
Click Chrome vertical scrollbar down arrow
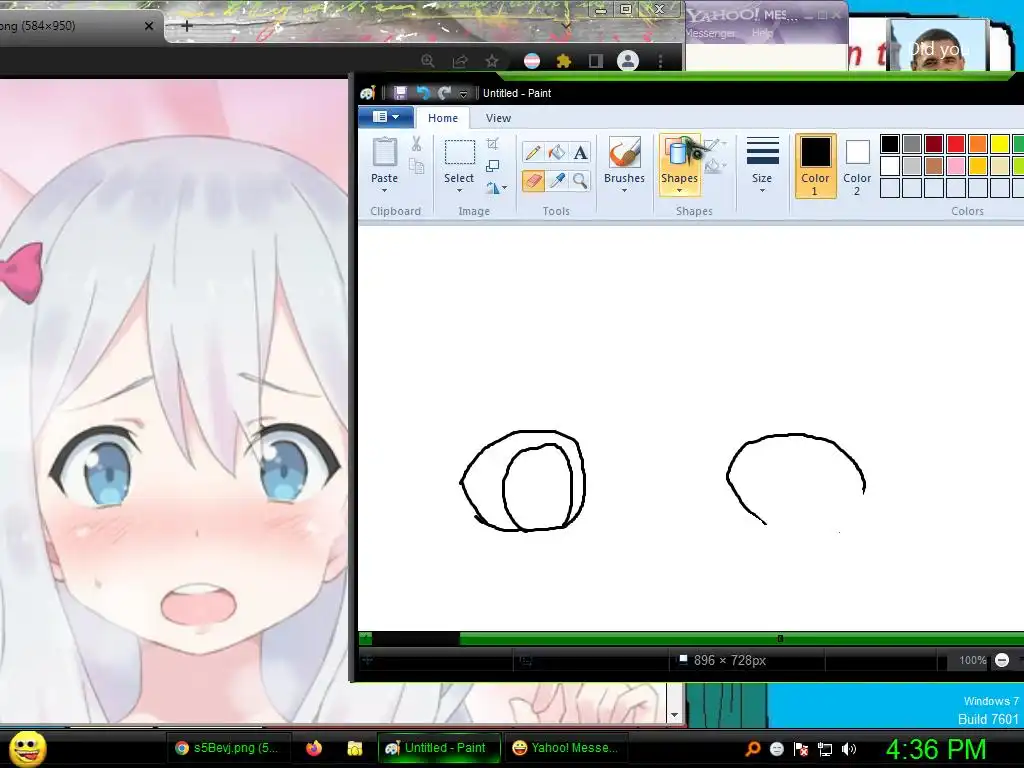pos(675,715)
